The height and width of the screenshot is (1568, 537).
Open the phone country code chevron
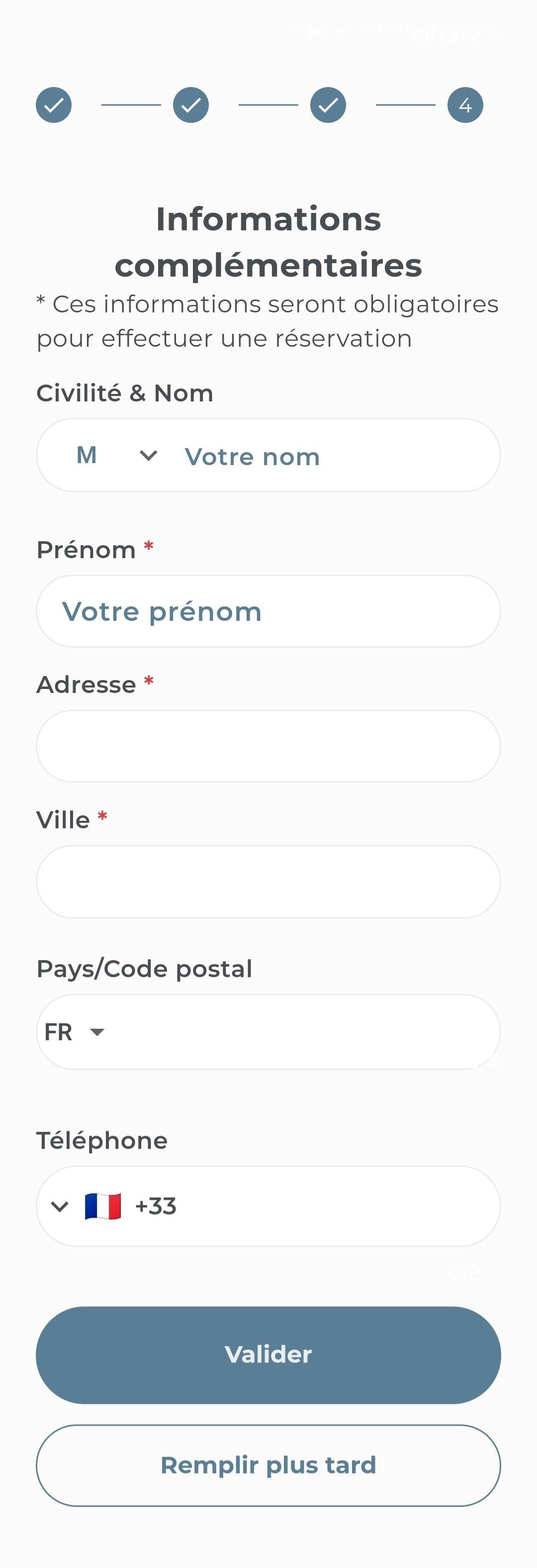tap(60, 1206)
